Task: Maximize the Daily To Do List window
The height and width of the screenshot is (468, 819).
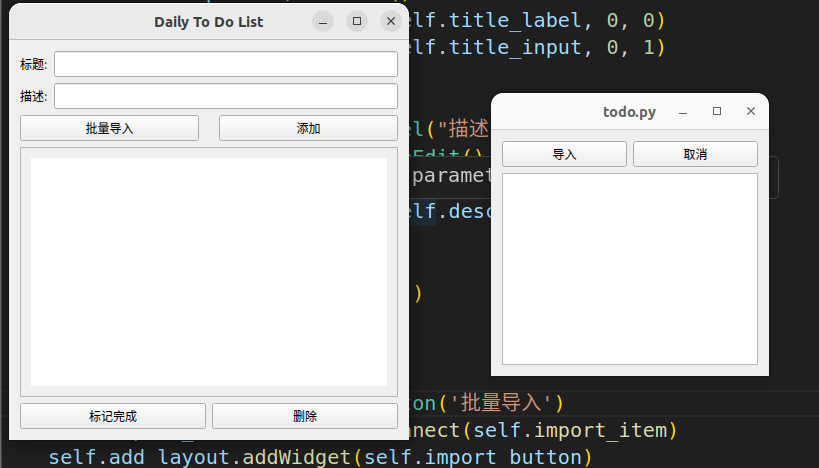Action: pos(356,21)
